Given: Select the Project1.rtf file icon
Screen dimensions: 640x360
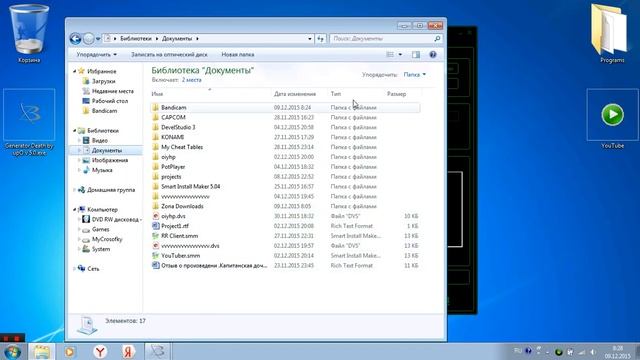Looking at the screenshot, I should click(155, 226).
